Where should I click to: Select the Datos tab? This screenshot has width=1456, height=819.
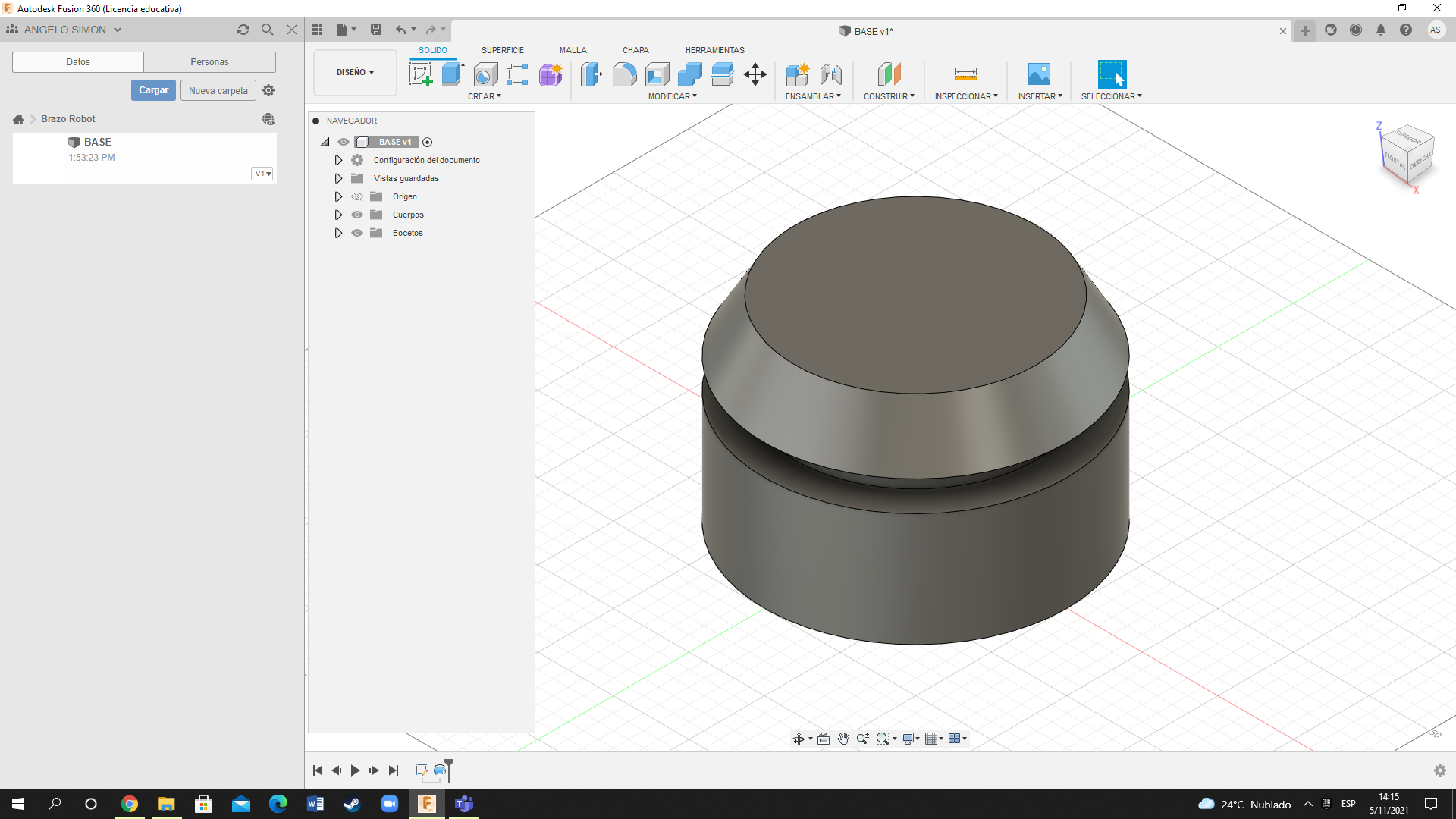pos(78,62)
